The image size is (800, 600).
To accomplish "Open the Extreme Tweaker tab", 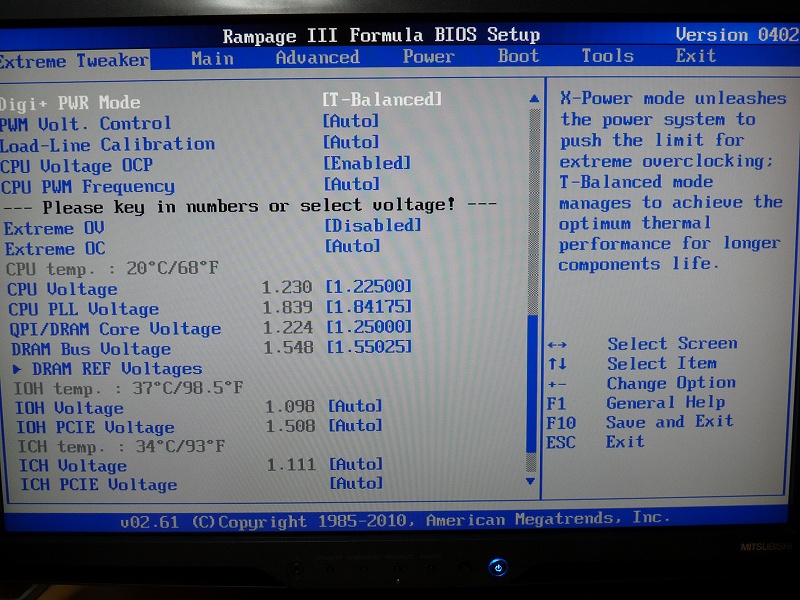I will 74,60.
